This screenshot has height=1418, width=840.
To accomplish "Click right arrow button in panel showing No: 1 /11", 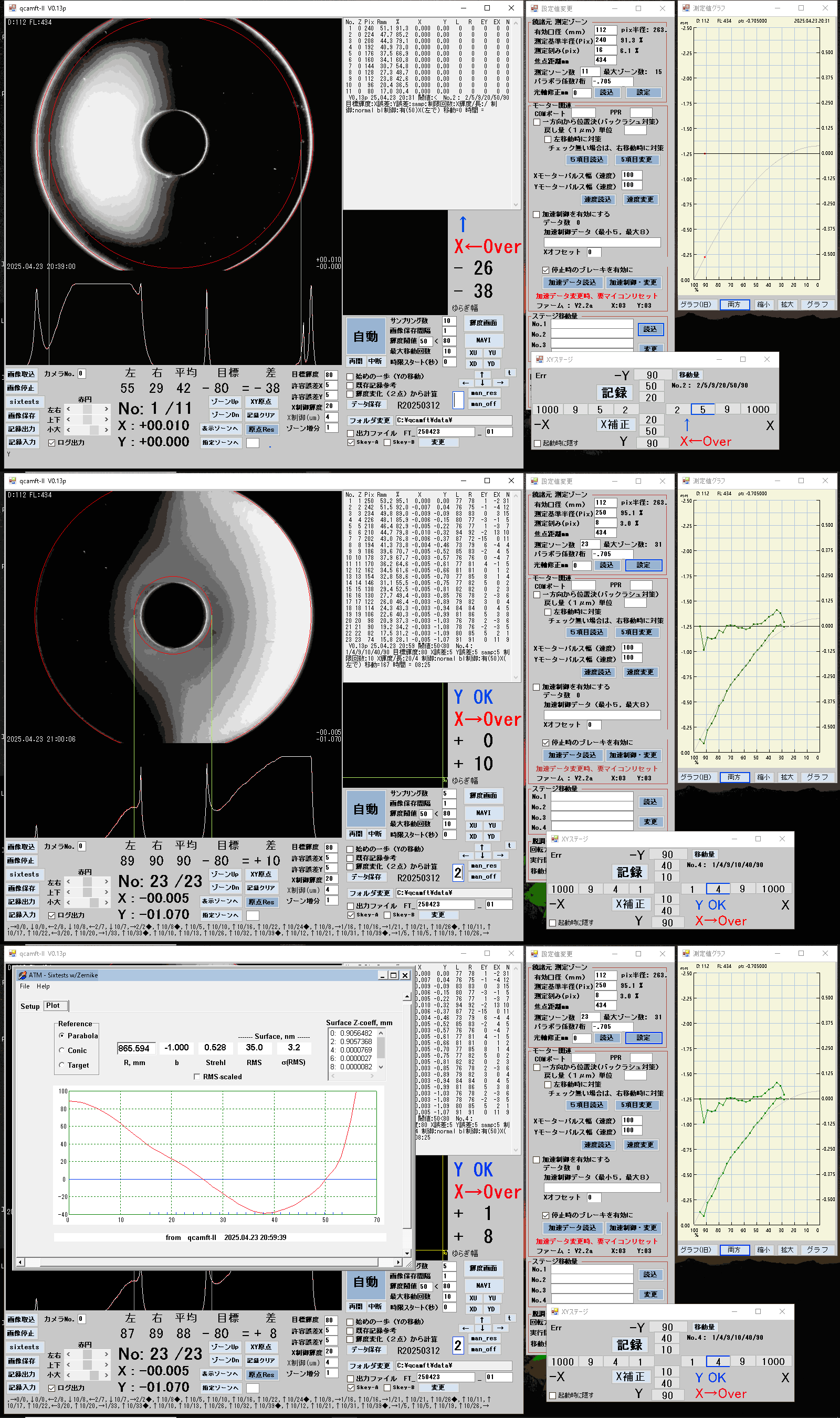I will (500, 383).
